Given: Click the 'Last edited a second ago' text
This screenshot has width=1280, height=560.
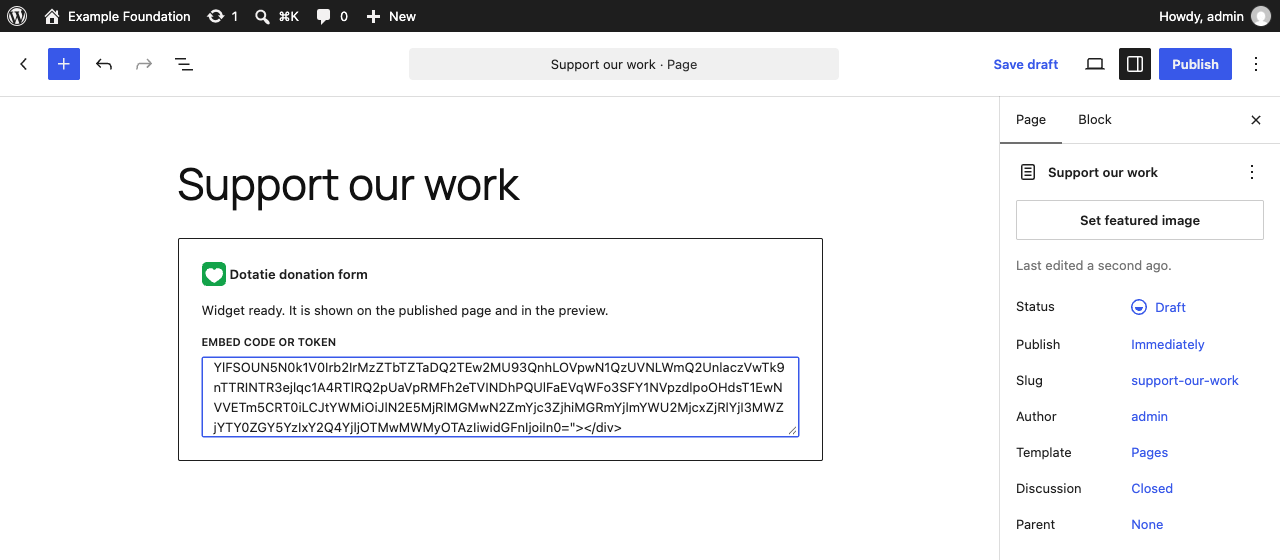Looking at the screenshot, I should tap(1094, 265).
